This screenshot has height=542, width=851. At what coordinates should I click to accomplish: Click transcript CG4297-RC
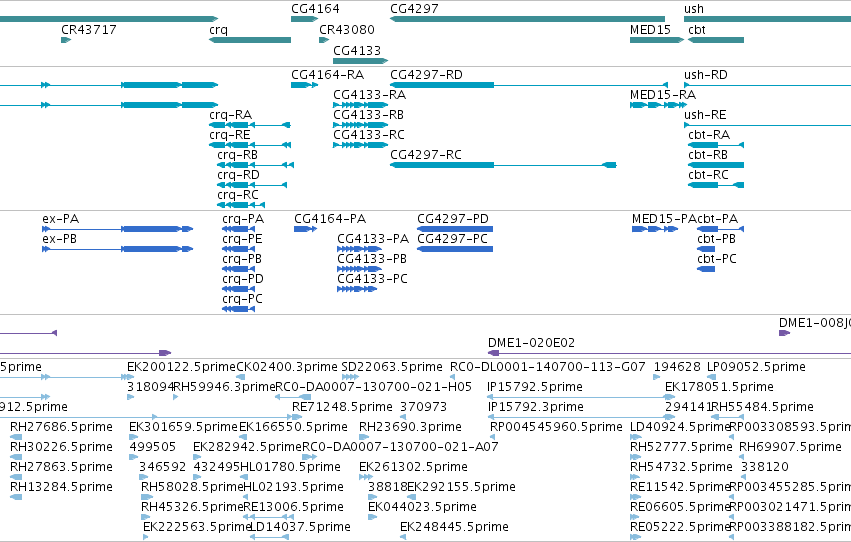pyautogui.click(x=503, y=165)
